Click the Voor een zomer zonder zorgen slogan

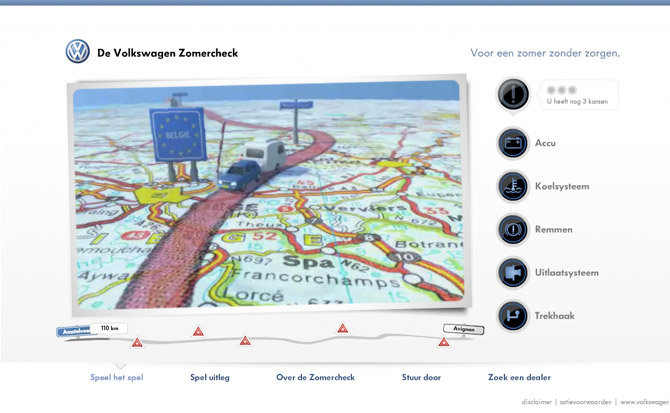pyautogui.click(x=545, y=53)
